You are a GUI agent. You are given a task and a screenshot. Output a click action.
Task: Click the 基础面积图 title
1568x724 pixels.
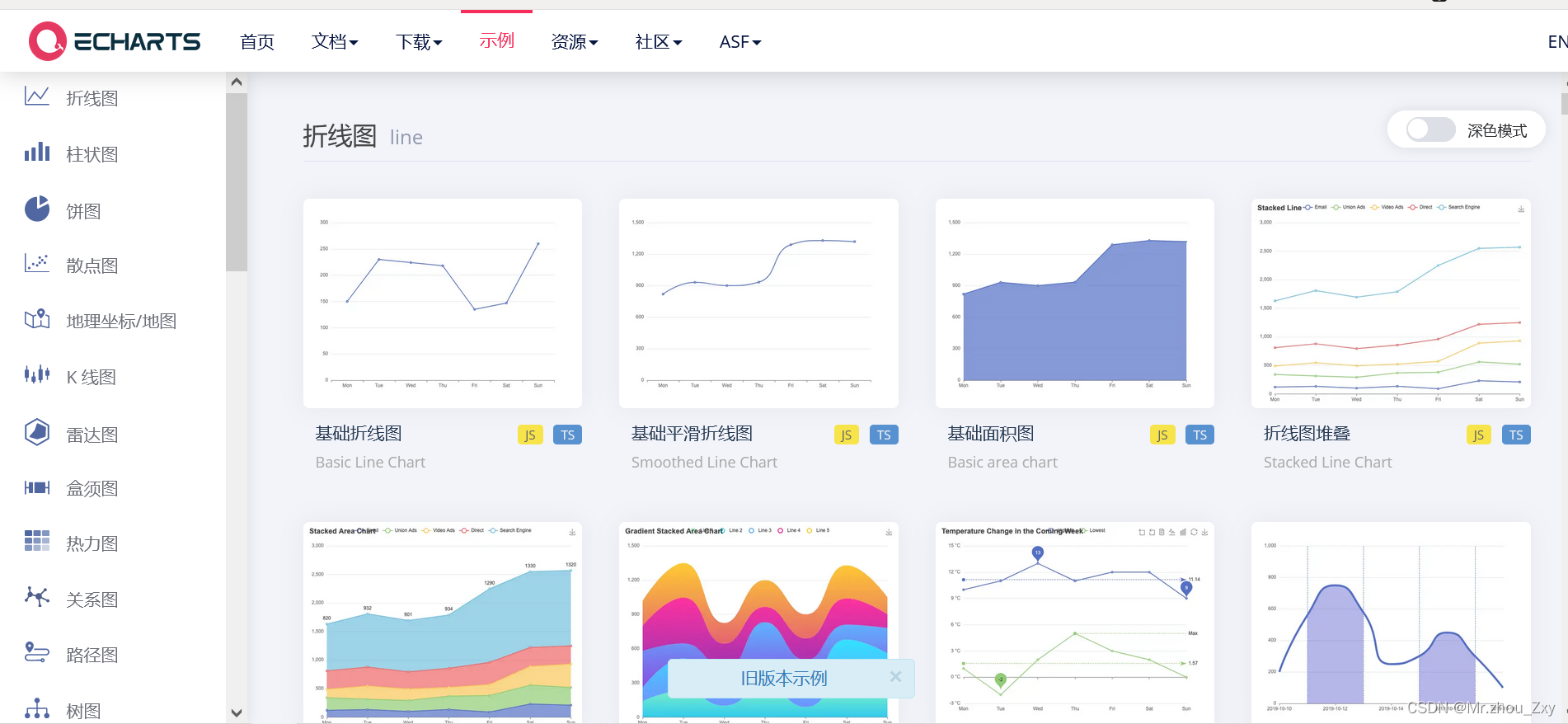point(991,434)
